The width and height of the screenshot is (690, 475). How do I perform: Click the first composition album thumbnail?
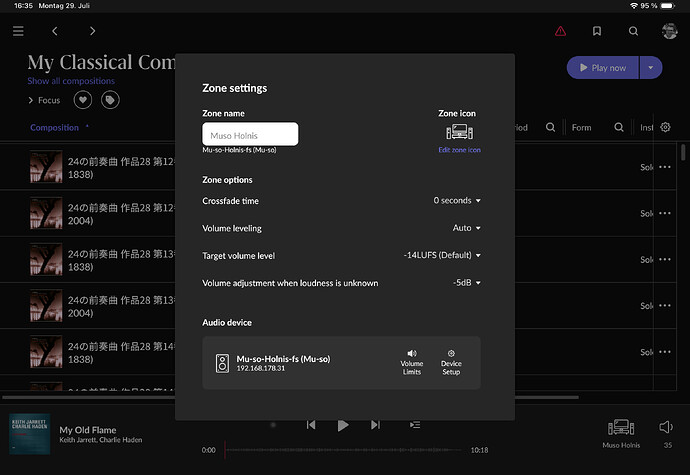[46, 167]
